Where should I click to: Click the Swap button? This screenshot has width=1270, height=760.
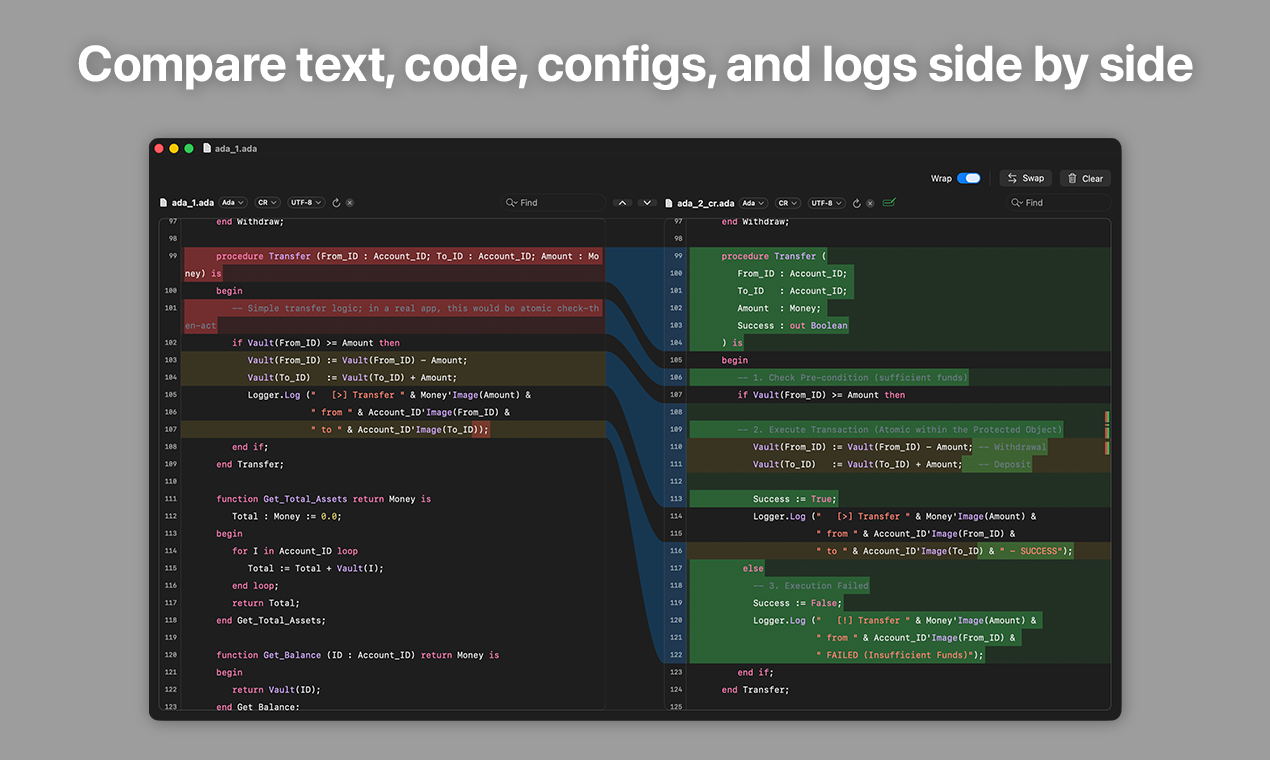coord(1025,178)
